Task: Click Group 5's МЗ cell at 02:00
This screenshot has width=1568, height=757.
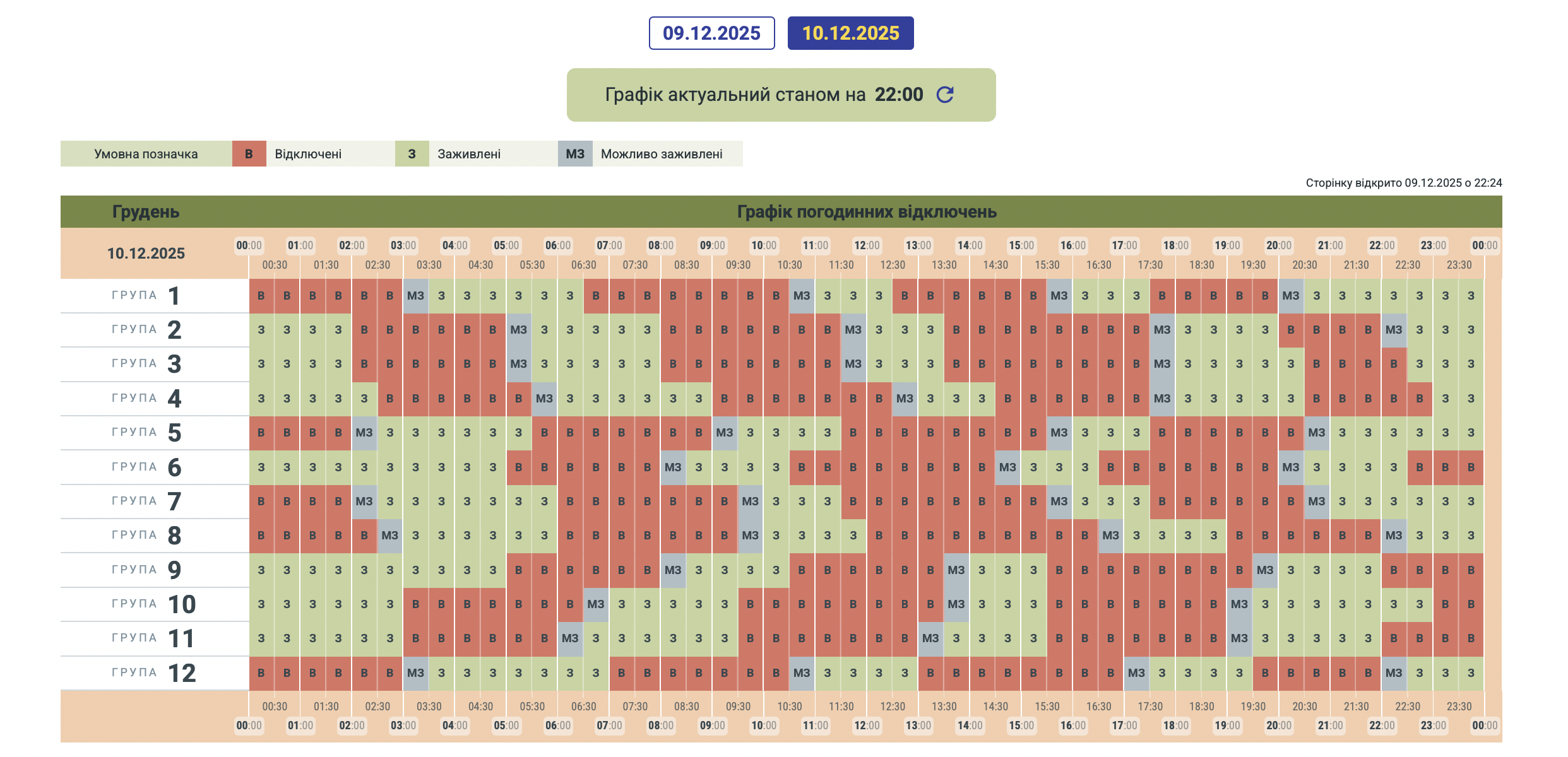Action: coord(364,433)
